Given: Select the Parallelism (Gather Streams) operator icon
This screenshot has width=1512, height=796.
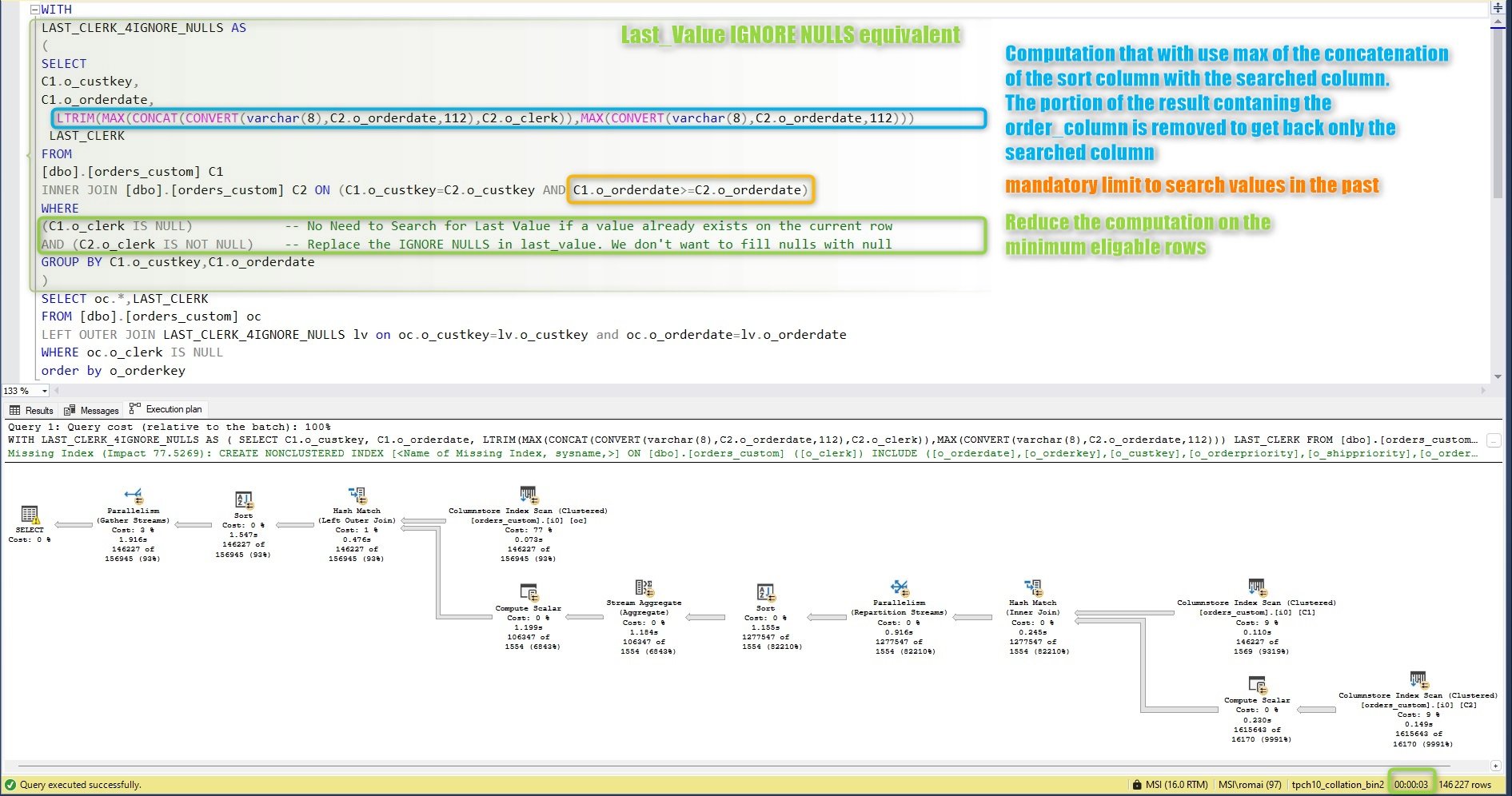Looking at the screenshot, I should pos(134,496).
